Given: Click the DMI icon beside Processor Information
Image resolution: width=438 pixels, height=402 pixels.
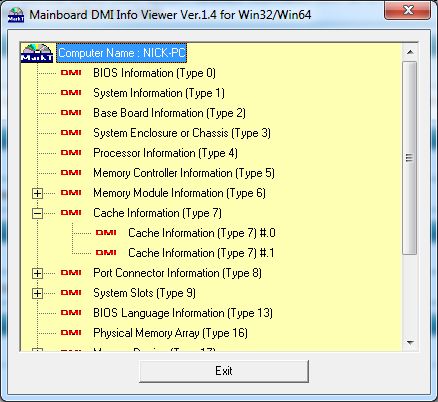Looking at the screenshot, I should (71, 153).
